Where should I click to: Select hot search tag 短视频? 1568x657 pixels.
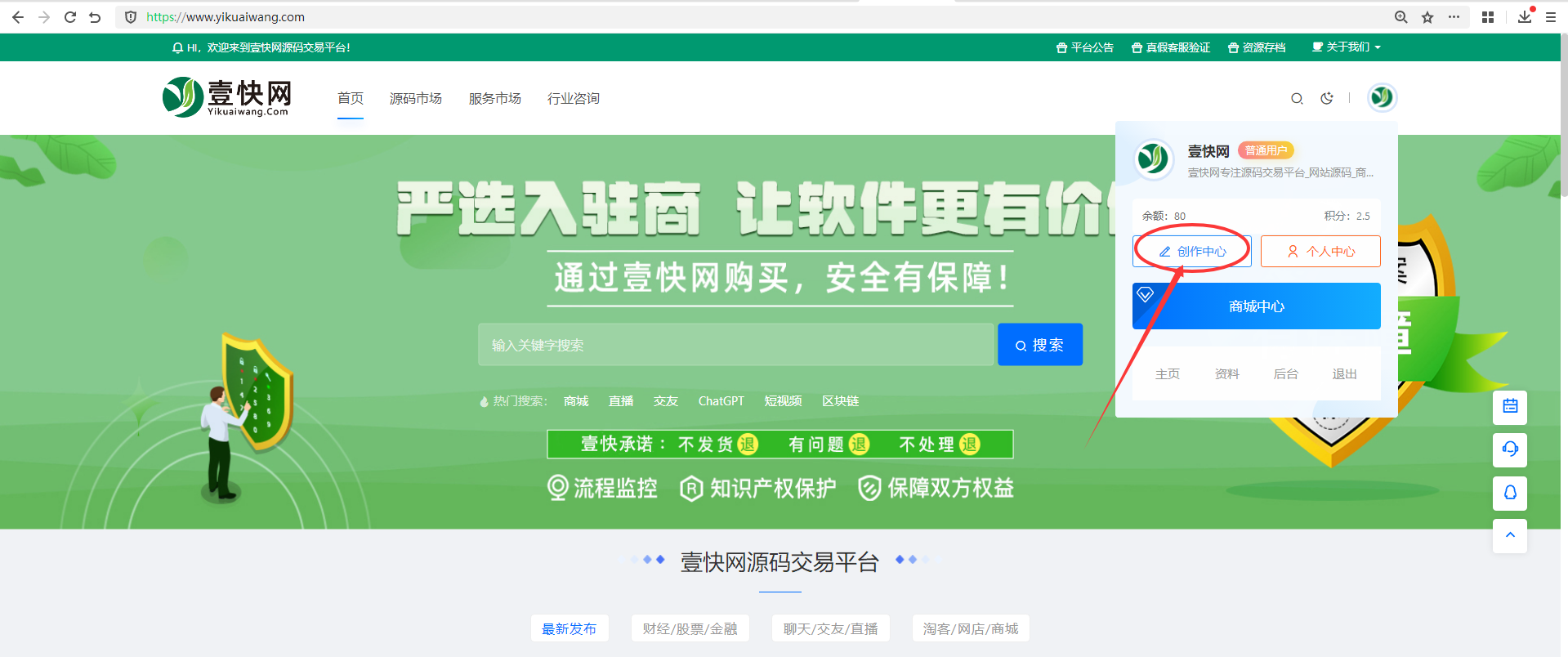coord(783,401)
